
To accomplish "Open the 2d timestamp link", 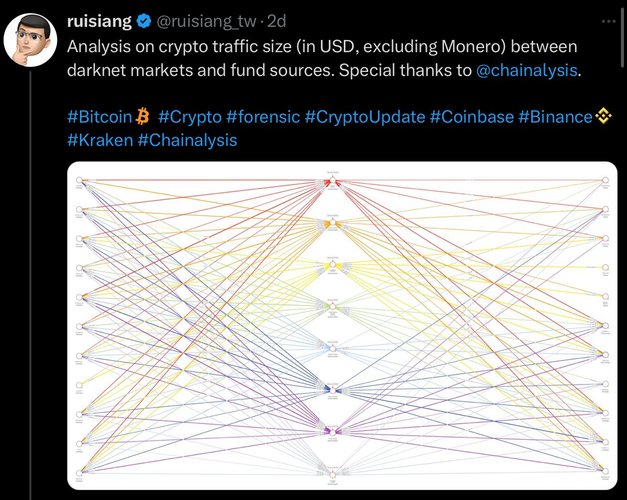I will pos(276,21).
